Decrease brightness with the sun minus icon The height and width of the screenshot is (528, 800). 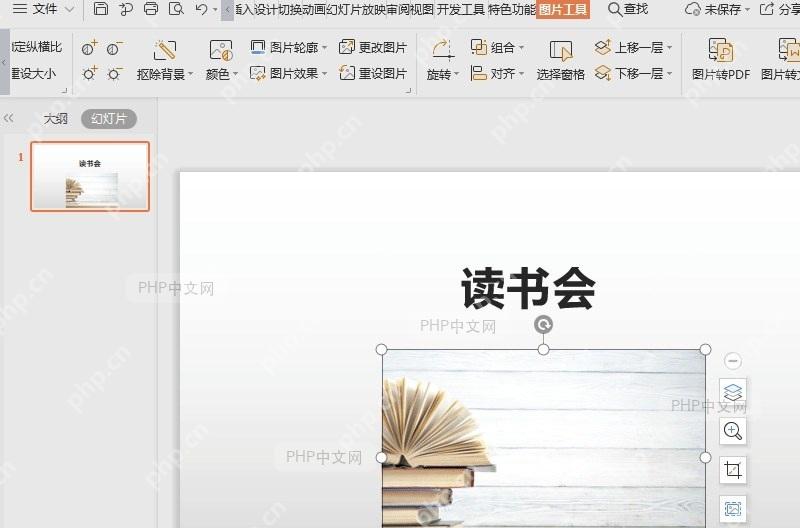point(114,73)
